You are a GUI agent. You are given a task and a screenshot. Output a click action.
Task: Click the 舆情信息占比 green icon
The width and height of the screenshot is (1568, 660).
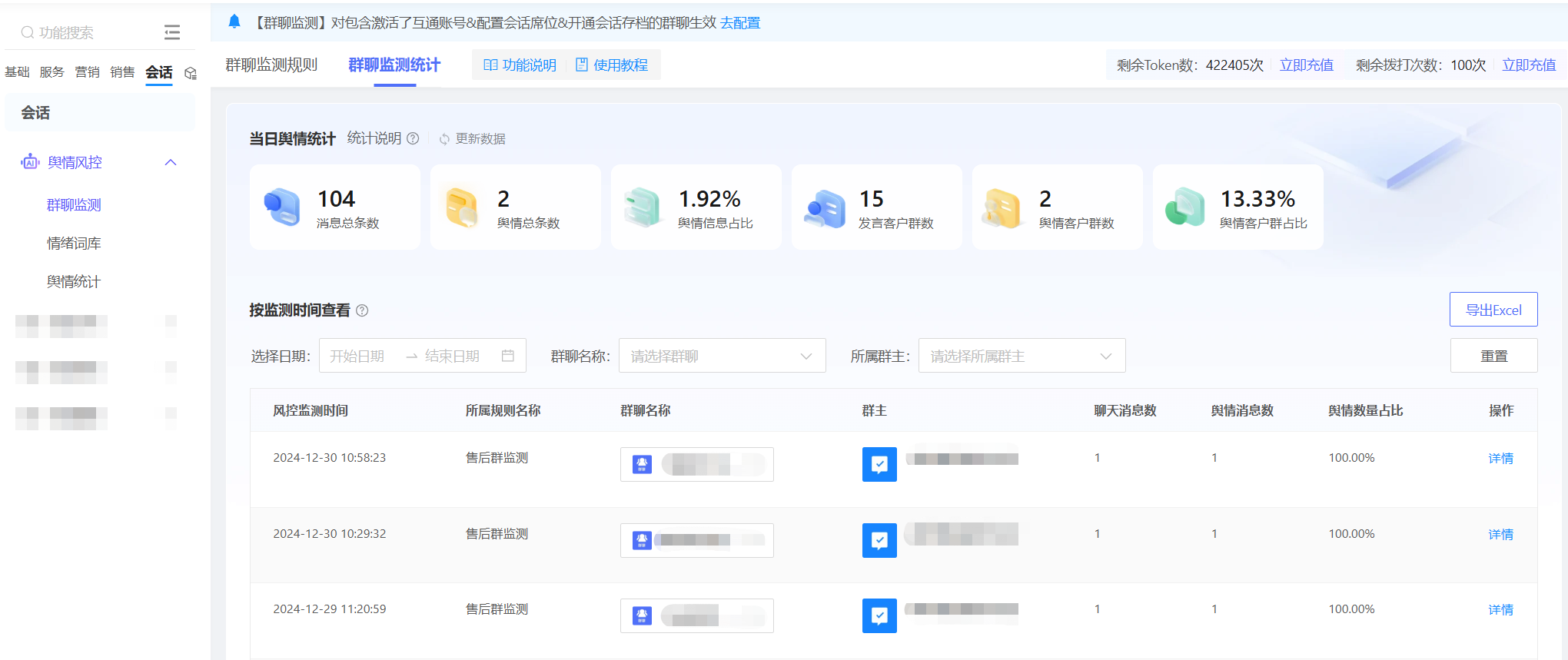tap(643, 207)
